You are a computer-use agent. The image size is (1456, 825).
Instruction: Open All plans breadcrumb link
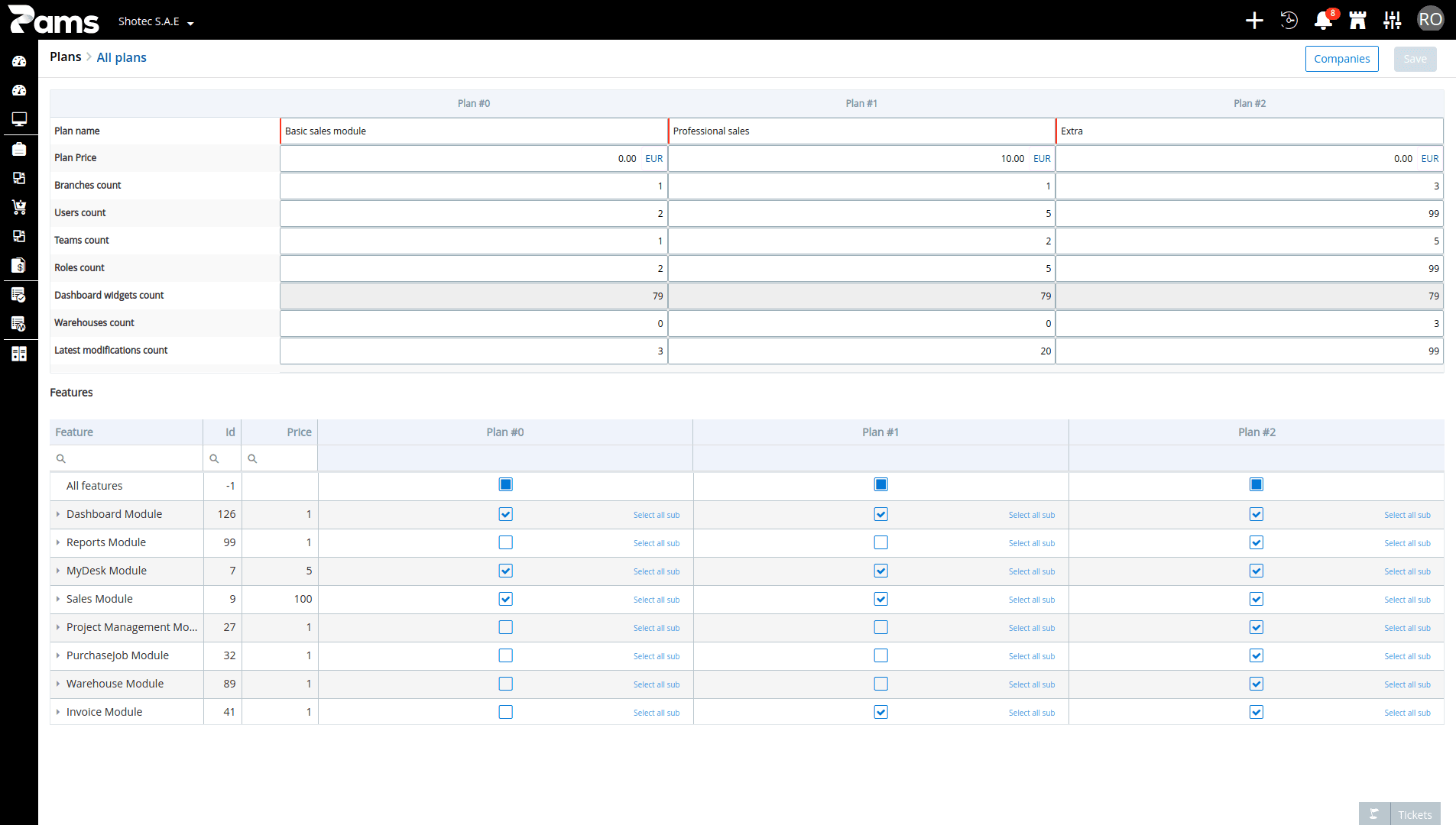pyautogui.click(x=122, y=58)
